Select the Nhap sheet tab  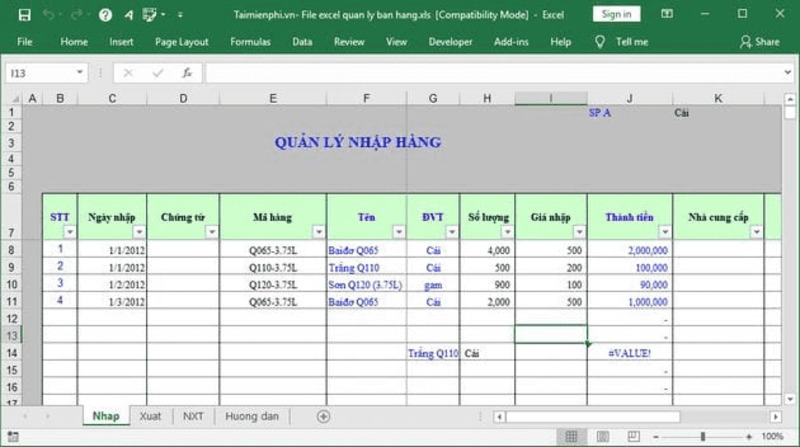coord(106,416)
